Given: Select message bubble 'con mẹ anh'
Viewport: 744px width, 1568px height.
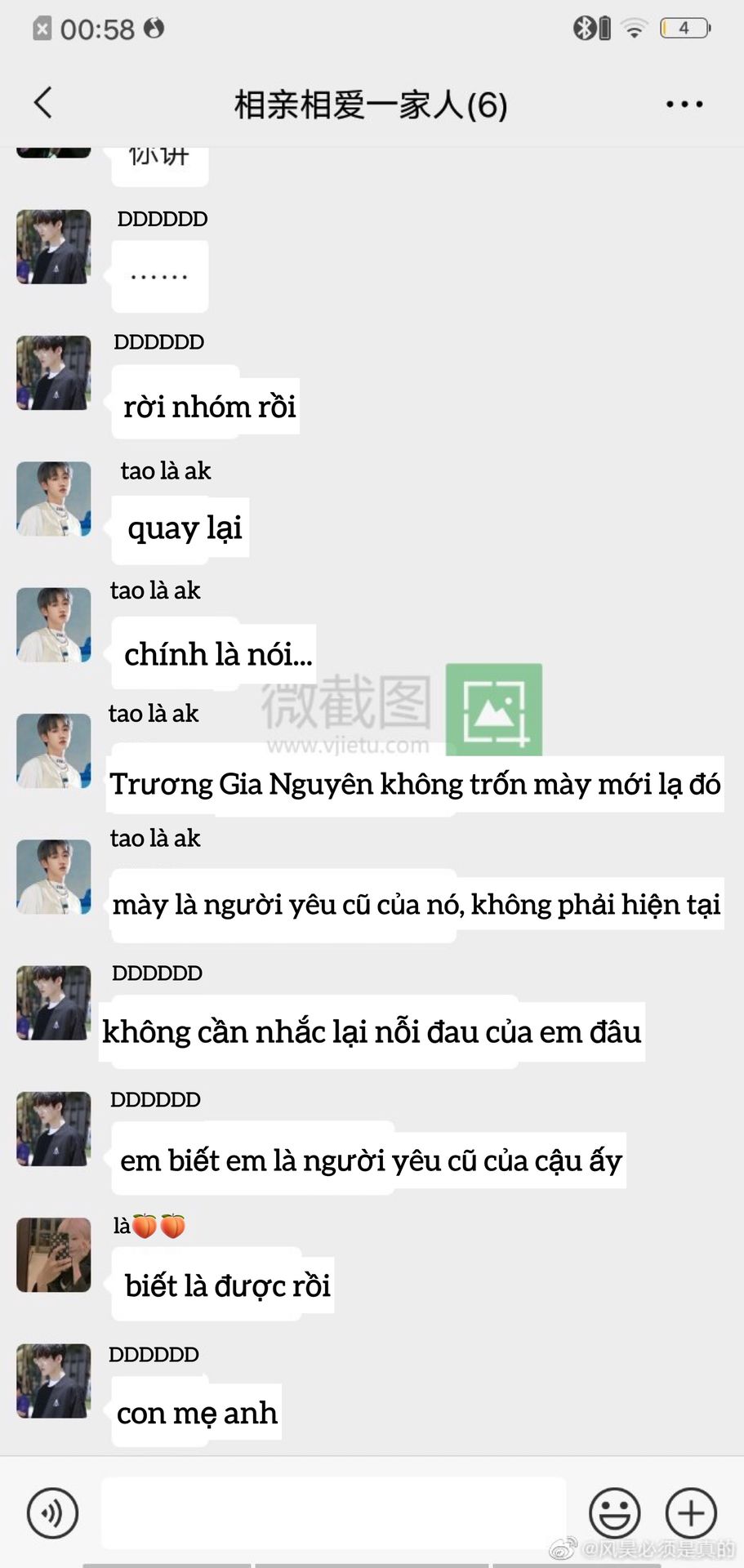Looking at the screenshot, I should point(197,1412).
